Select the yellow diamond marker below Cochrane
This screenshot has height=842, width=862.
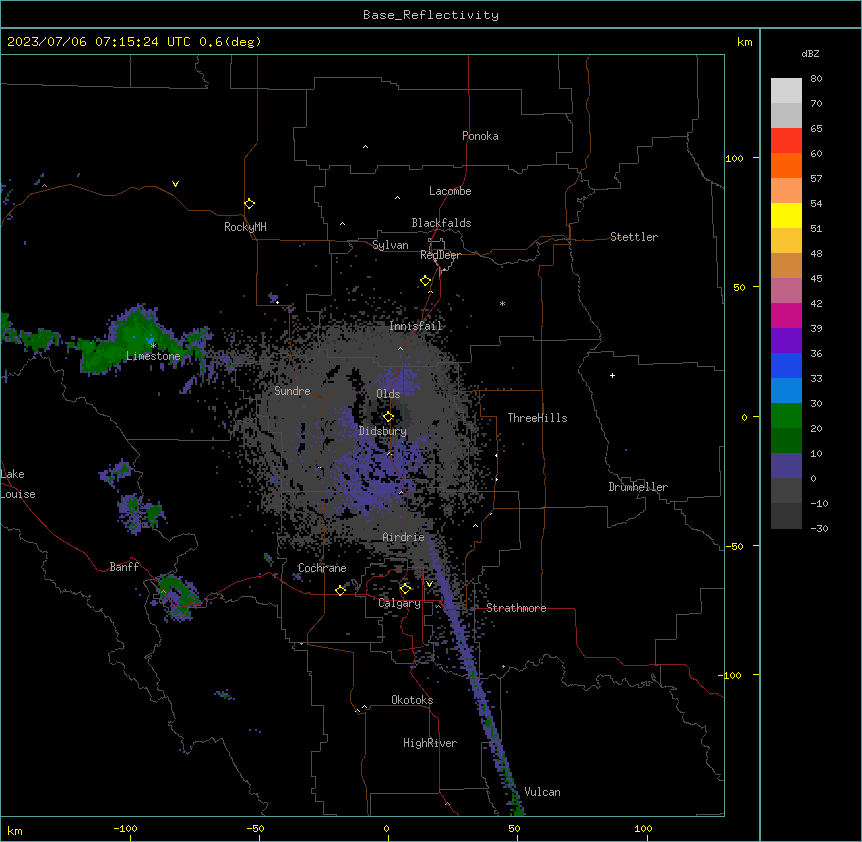(340, 590)
